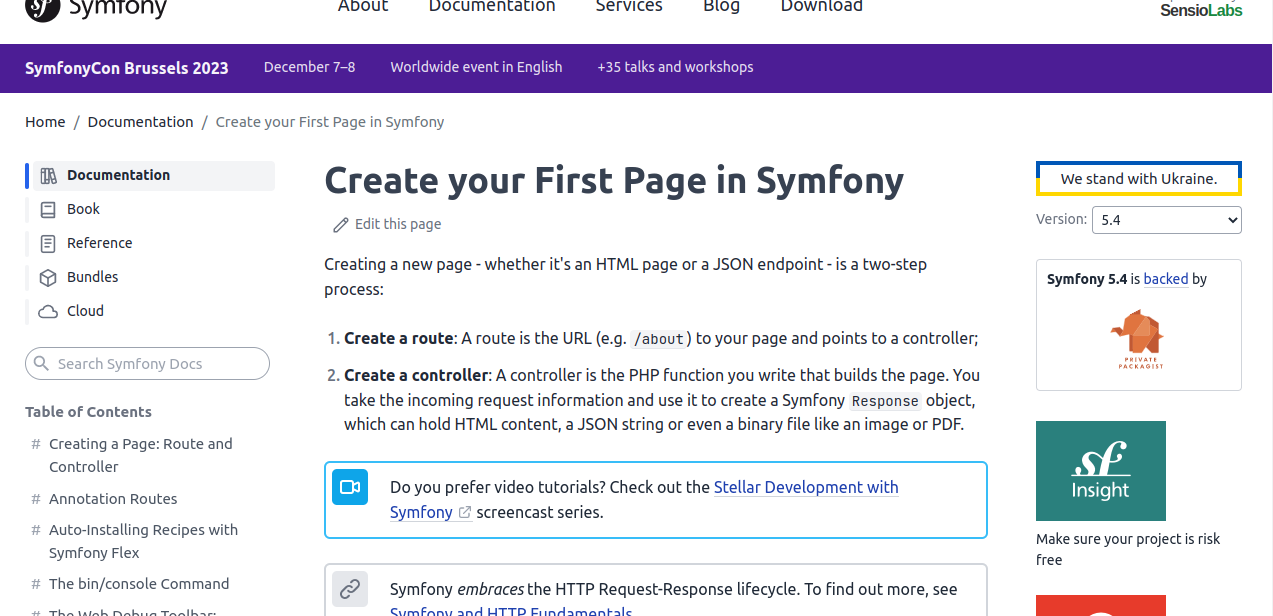
Task: Click the Table of Contents heading
Action: click(88, 412)
